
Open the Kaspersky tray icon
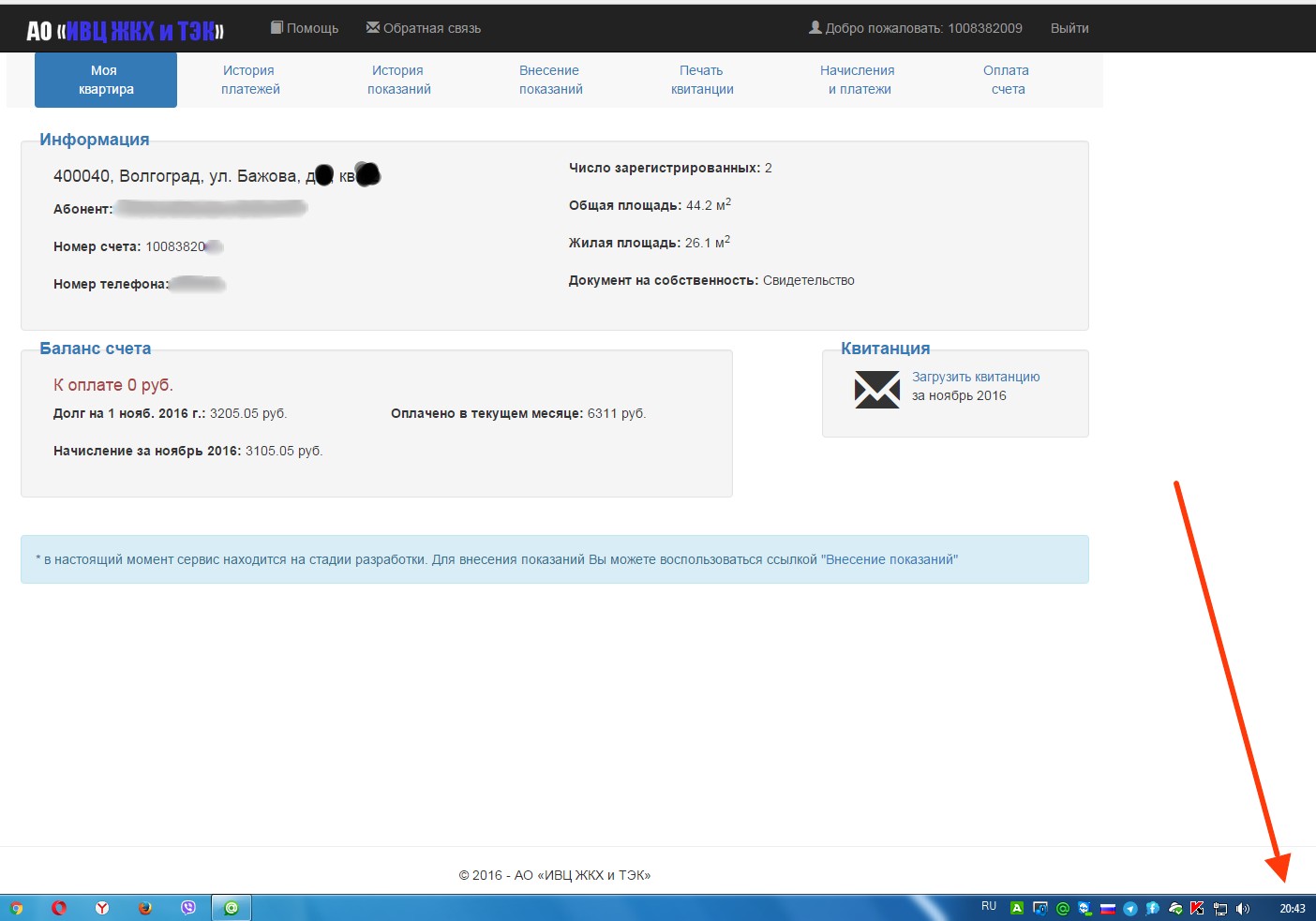pos(1197,908)
